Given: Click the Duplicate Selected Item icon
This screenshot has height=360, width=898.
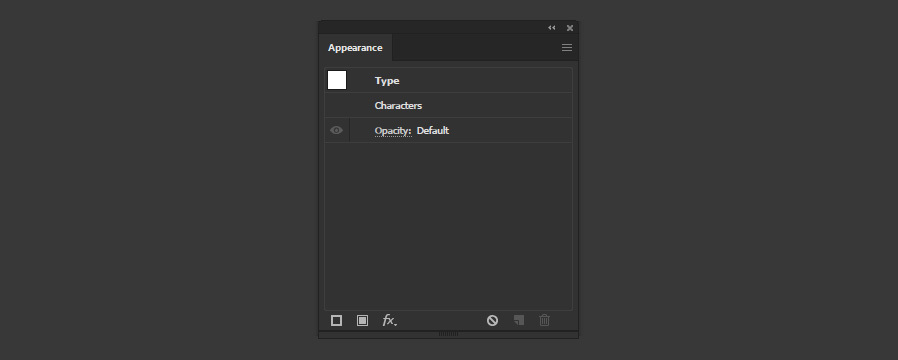Looking at the screenshot, I should click(519, 321).
